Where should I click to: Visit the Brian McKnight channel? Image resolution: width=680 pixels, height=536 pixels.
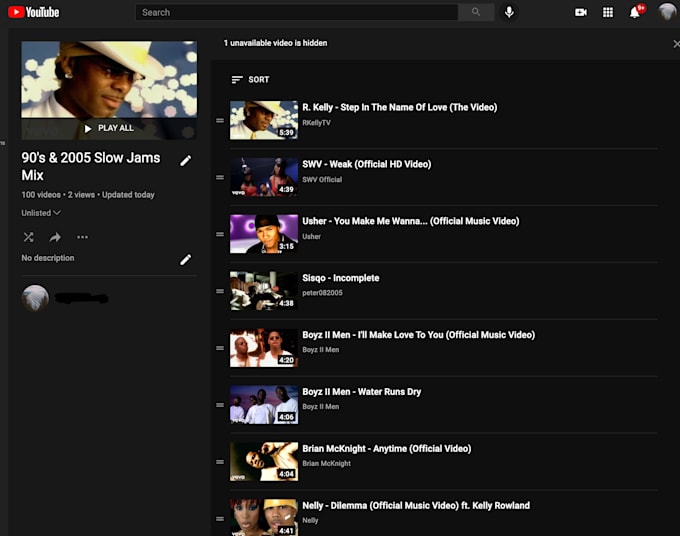326,464
